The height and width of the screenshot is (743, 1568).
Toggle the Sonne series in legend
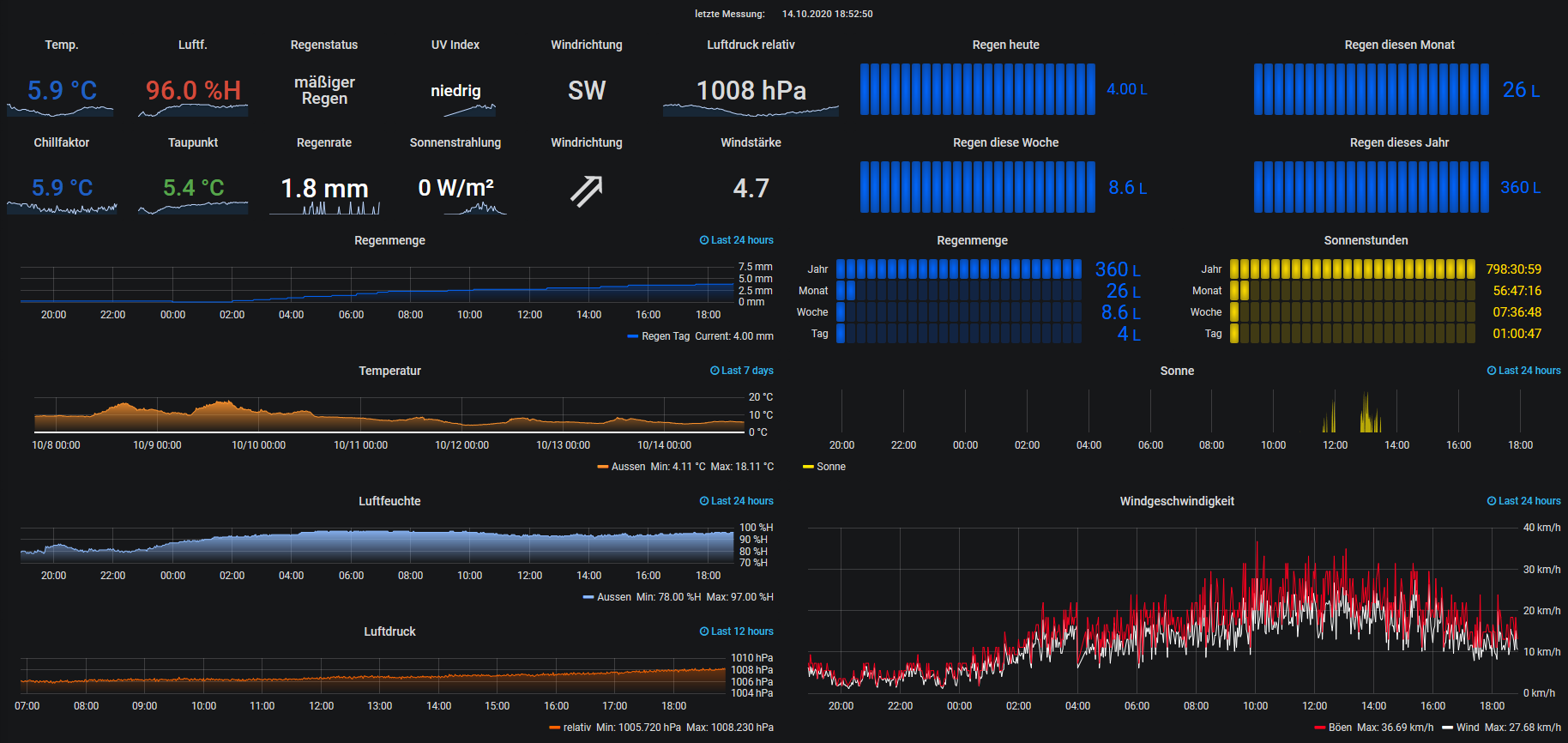[831, 467]
